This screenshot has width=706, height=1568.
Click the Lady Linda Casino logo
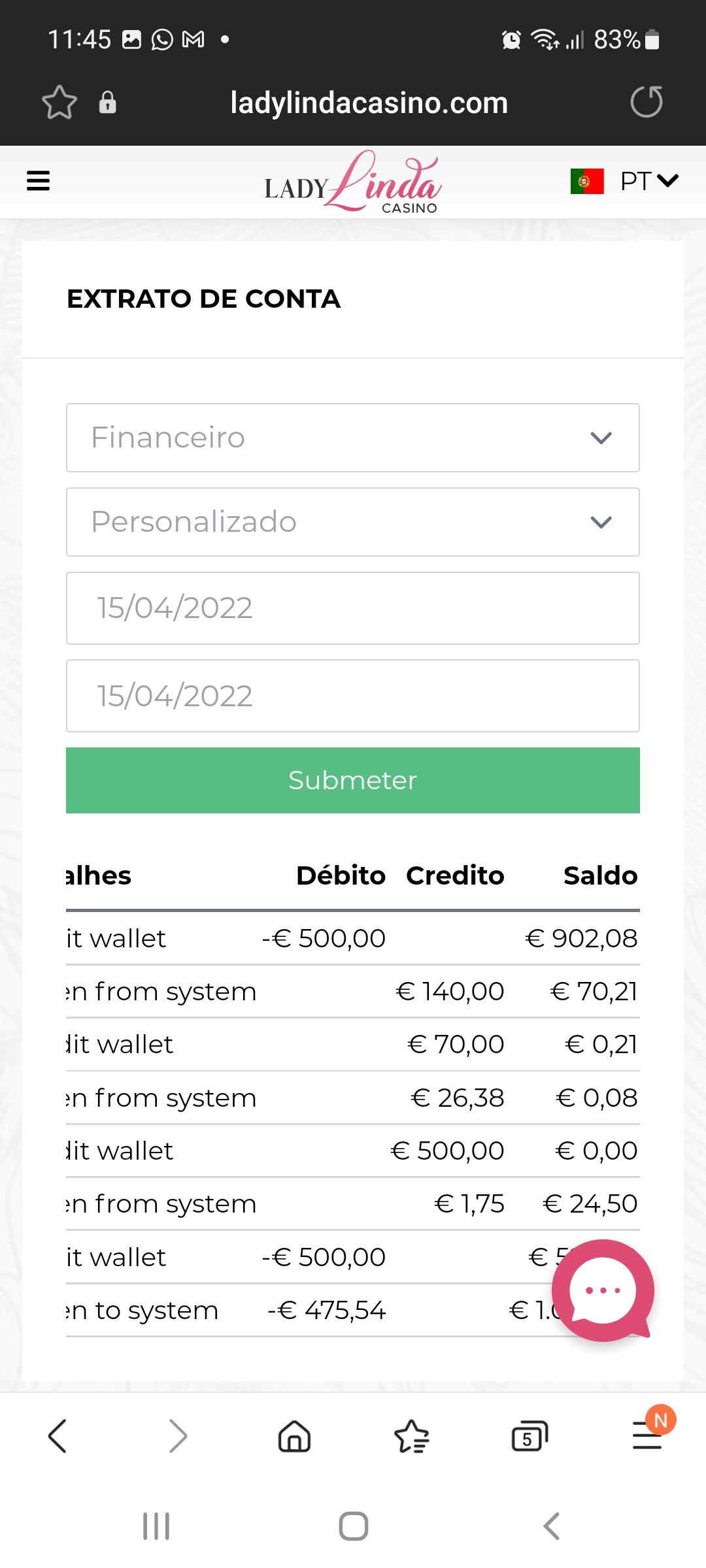tap(353, 183)
